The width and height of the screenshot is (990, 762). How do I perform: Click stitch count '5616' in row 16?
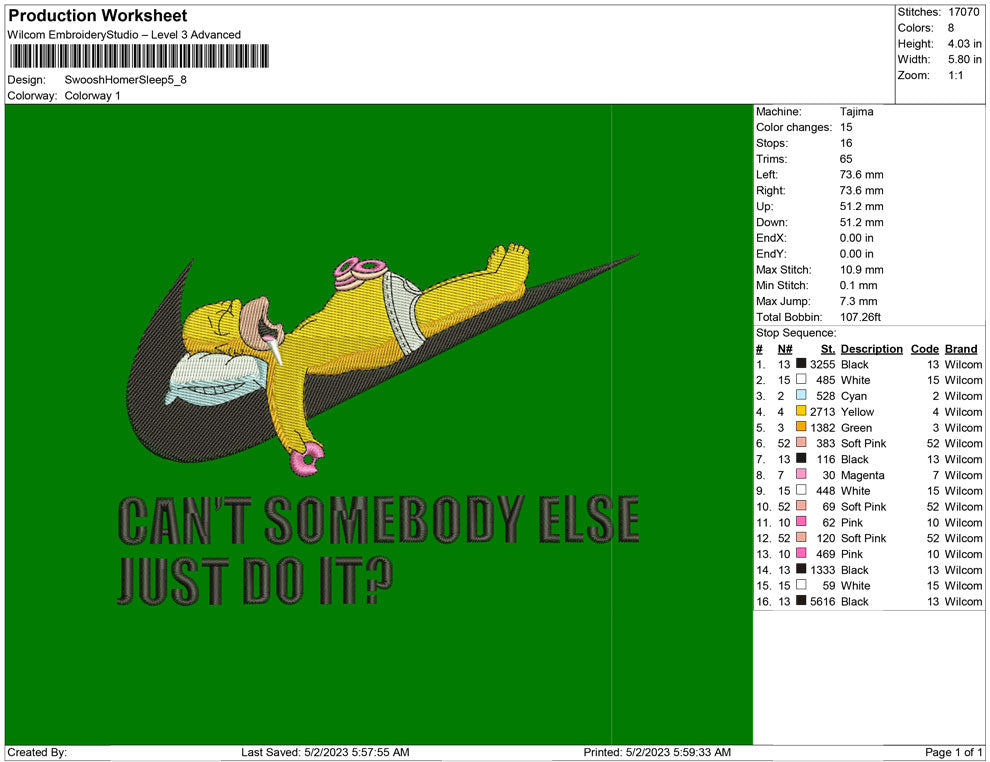point(823,602)
